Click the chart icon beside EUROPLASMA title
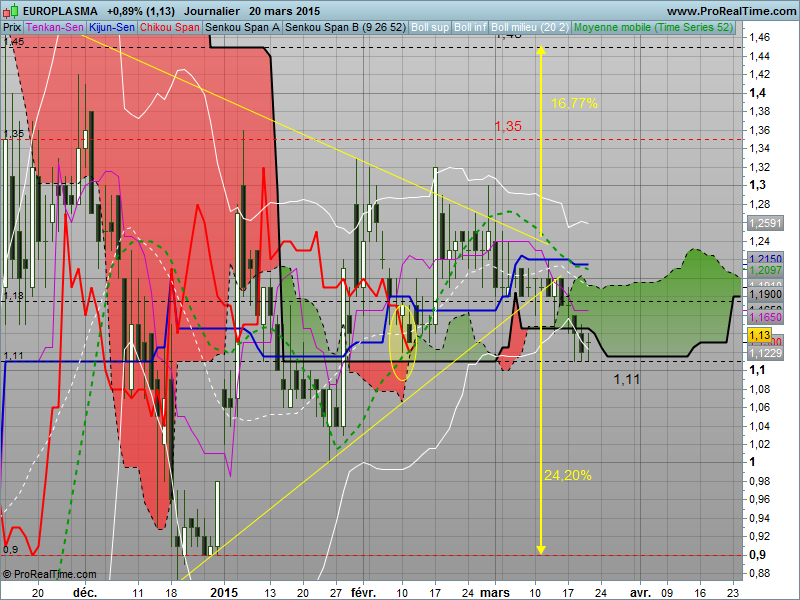 click(6, 10)
